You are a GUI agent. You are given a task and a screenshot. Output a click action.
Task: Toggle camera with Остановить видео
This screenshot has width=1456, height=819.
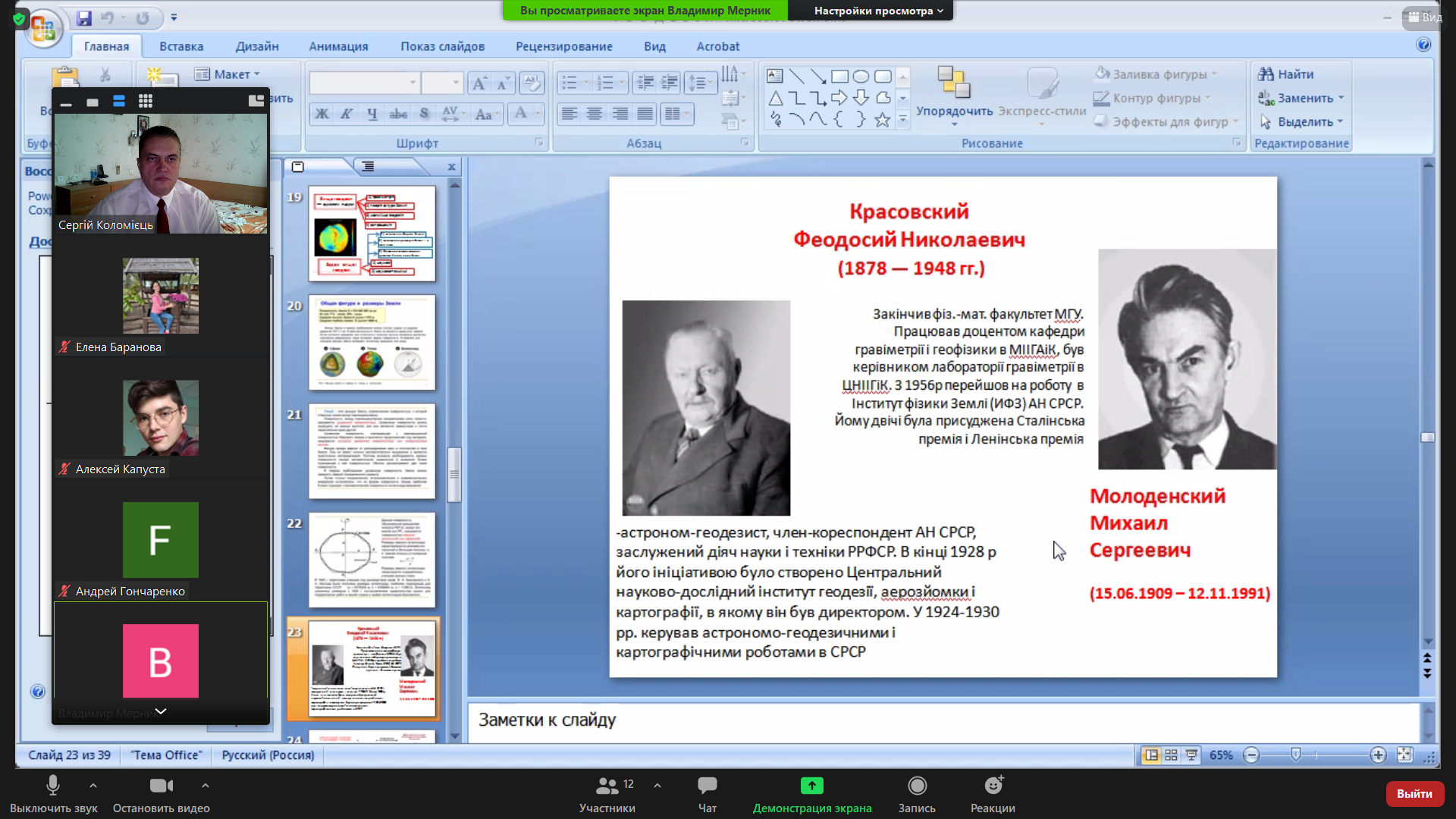coord(161,786)
